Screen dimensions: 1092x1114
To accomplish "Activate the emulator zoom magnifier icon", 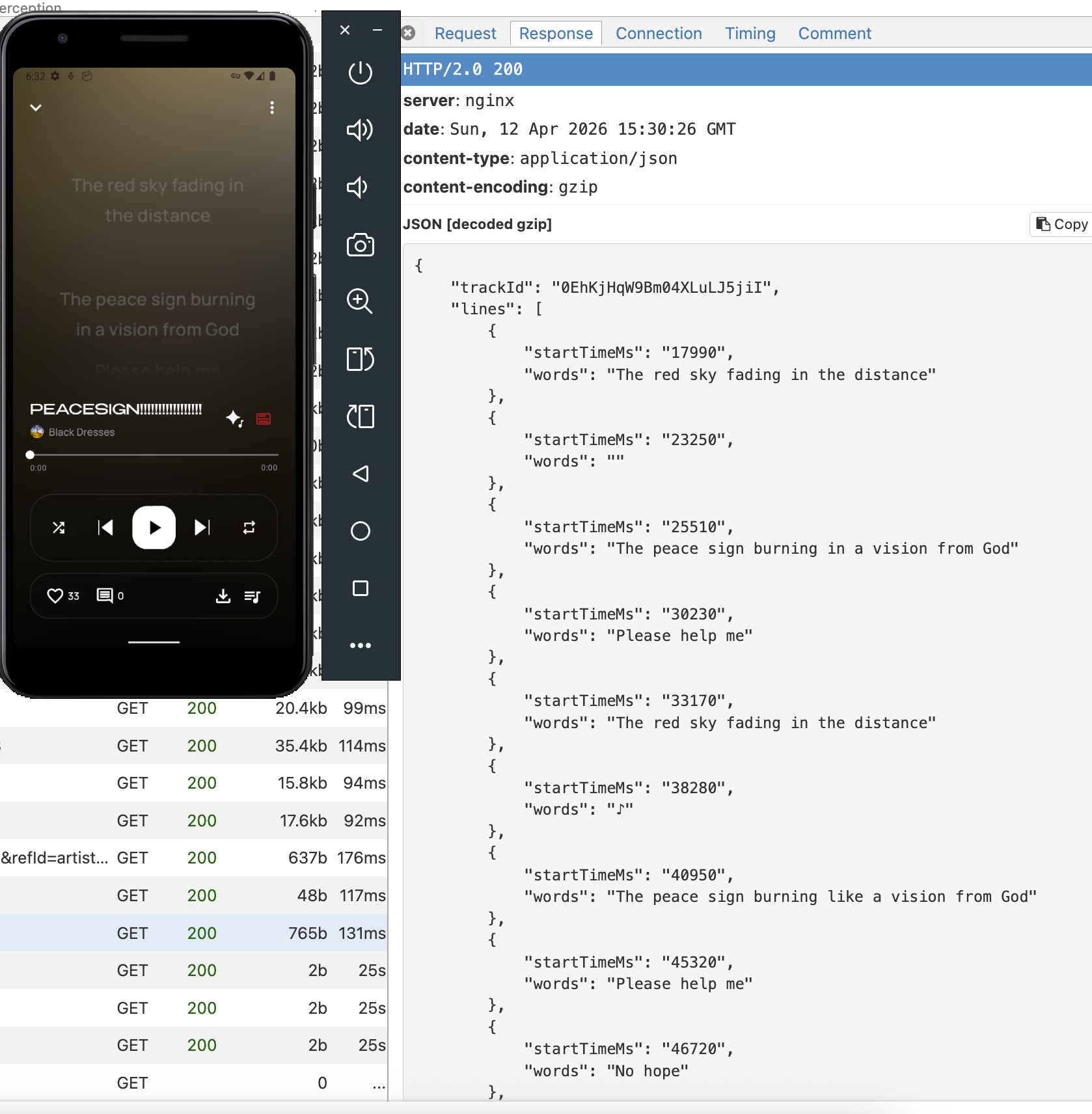I will coord(360,301).
